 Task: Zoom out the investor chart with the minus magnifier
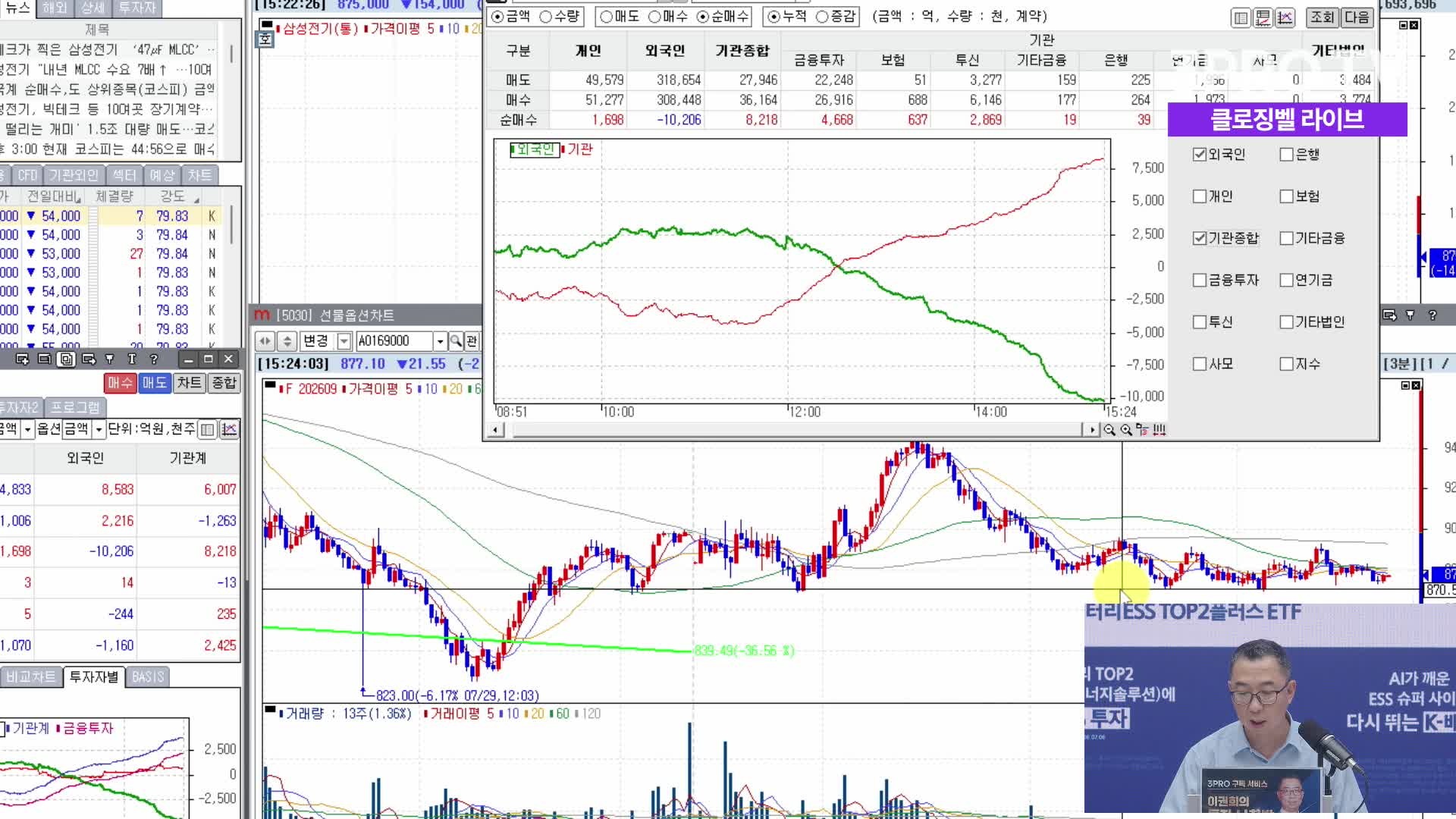pos(1109,430)
